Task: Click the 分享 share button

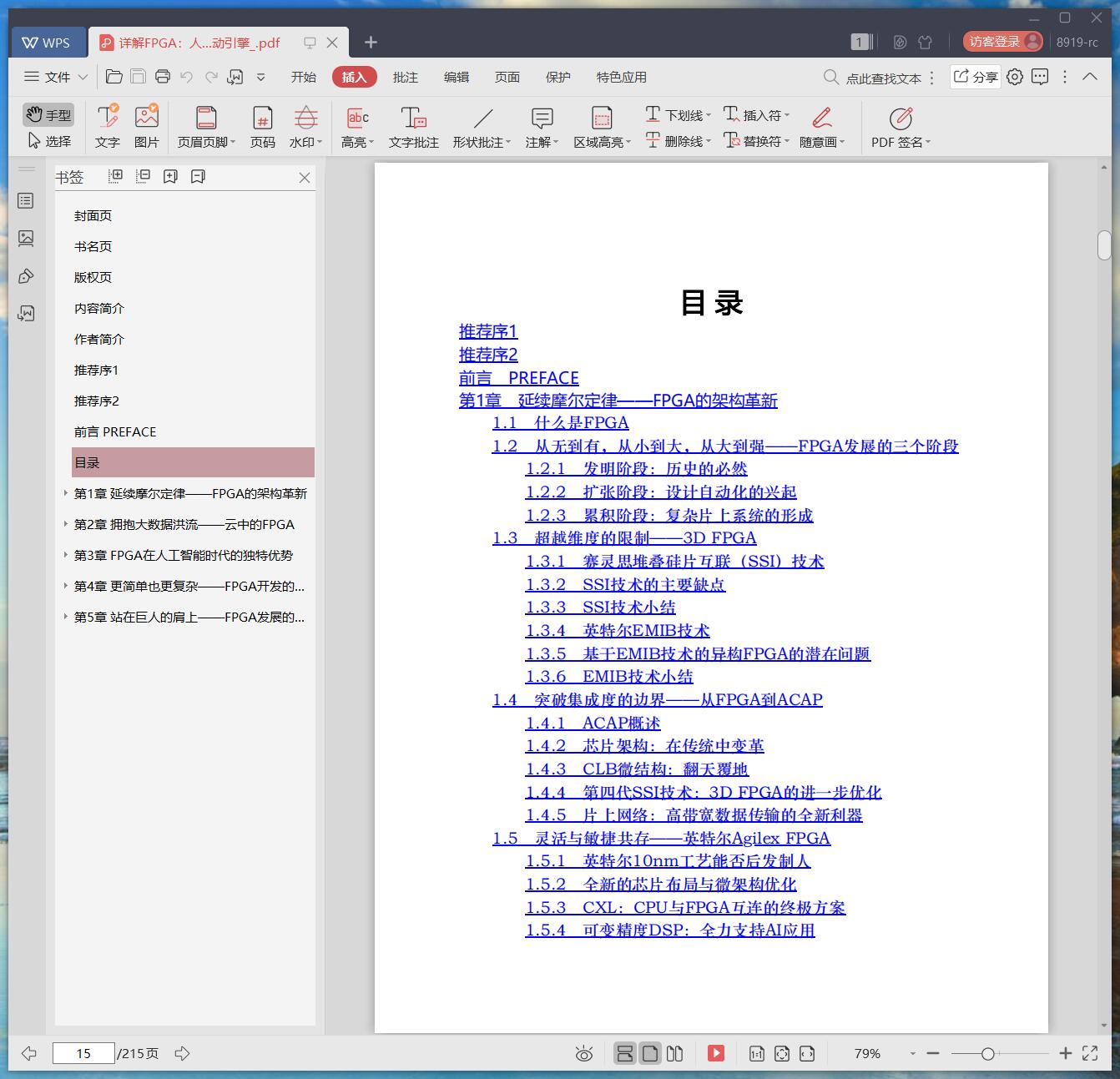Action: pos(976,77)
